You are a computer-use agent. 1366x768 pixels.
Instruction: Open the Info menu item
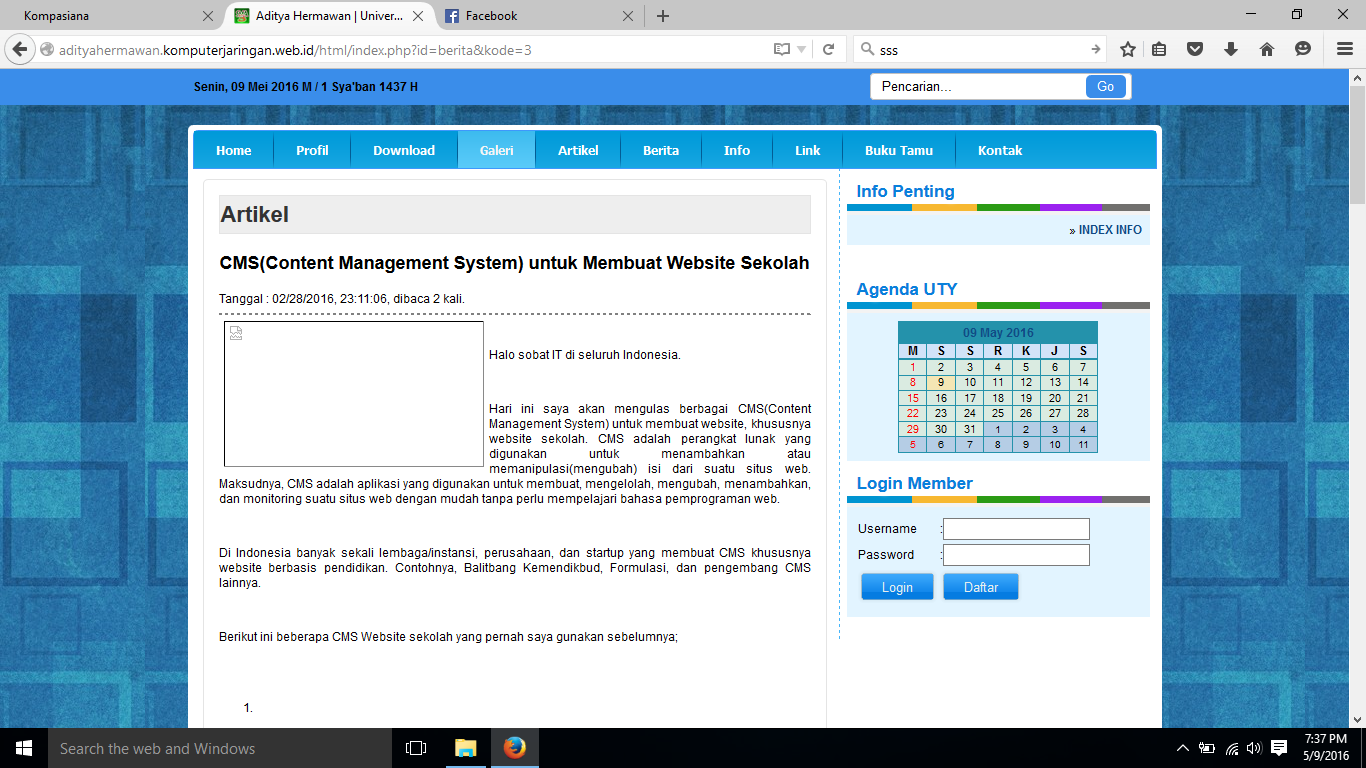point(737,150)
